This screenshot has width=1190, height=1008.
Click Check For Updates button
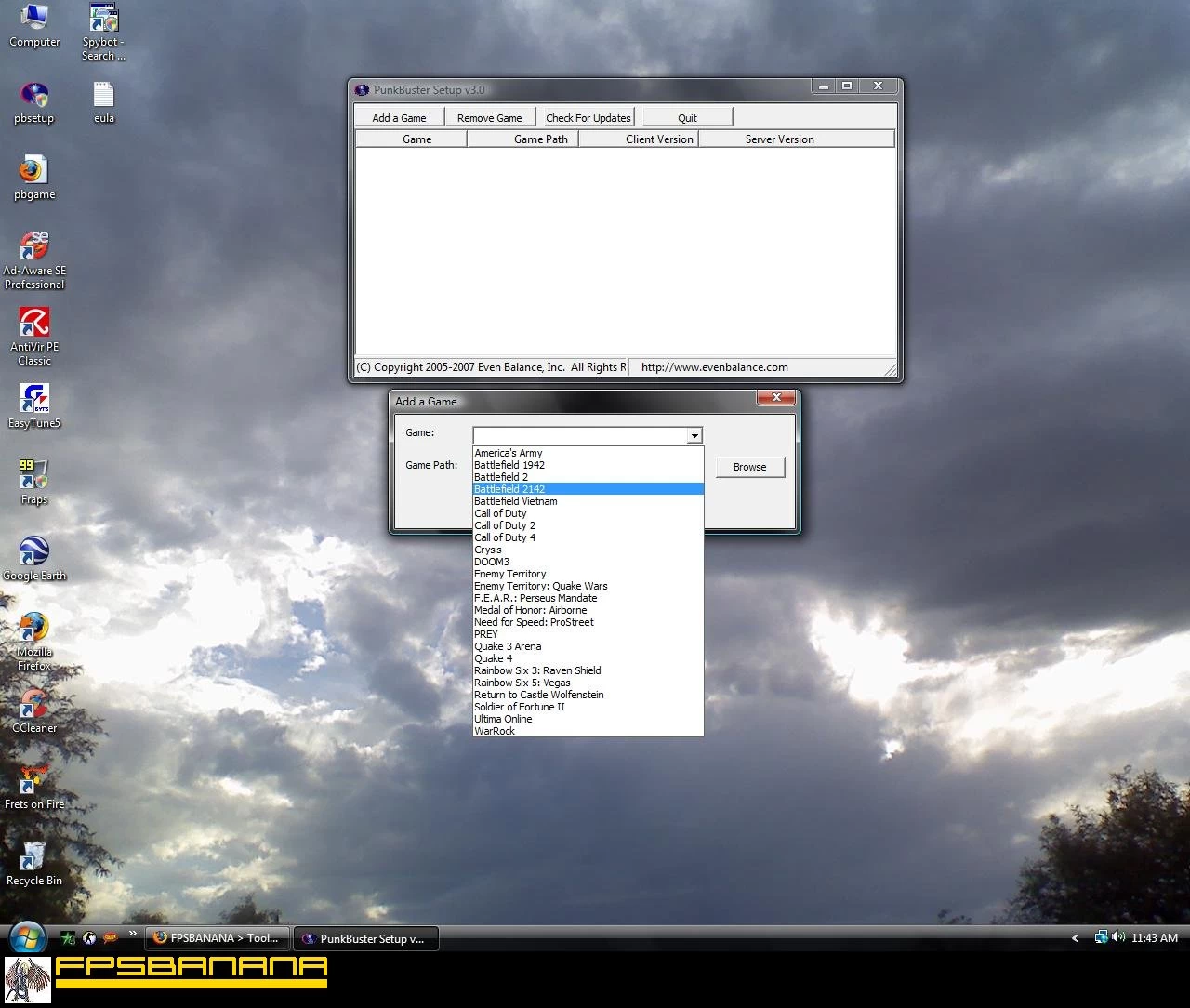(x=588, y=117)
